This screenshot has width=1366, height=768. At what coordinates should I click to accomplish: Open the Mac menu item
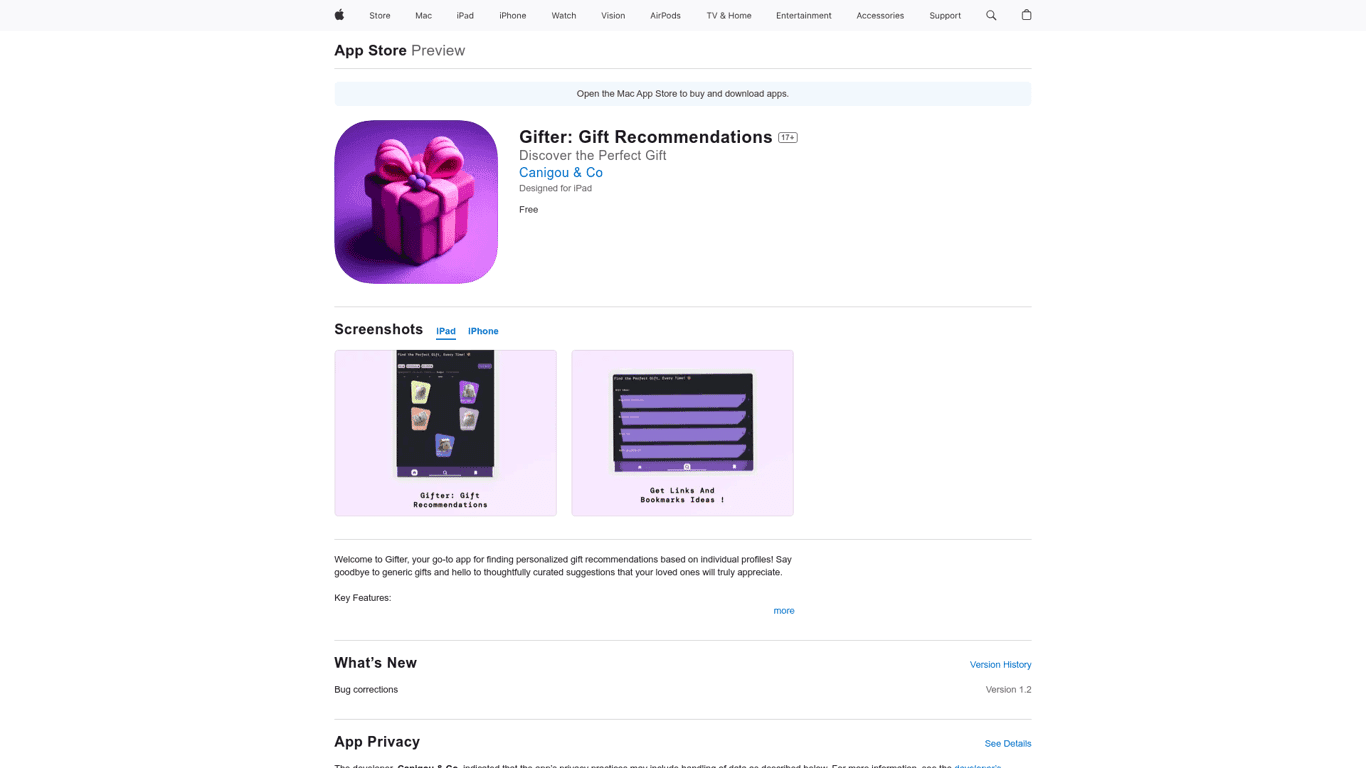[423, 16]
